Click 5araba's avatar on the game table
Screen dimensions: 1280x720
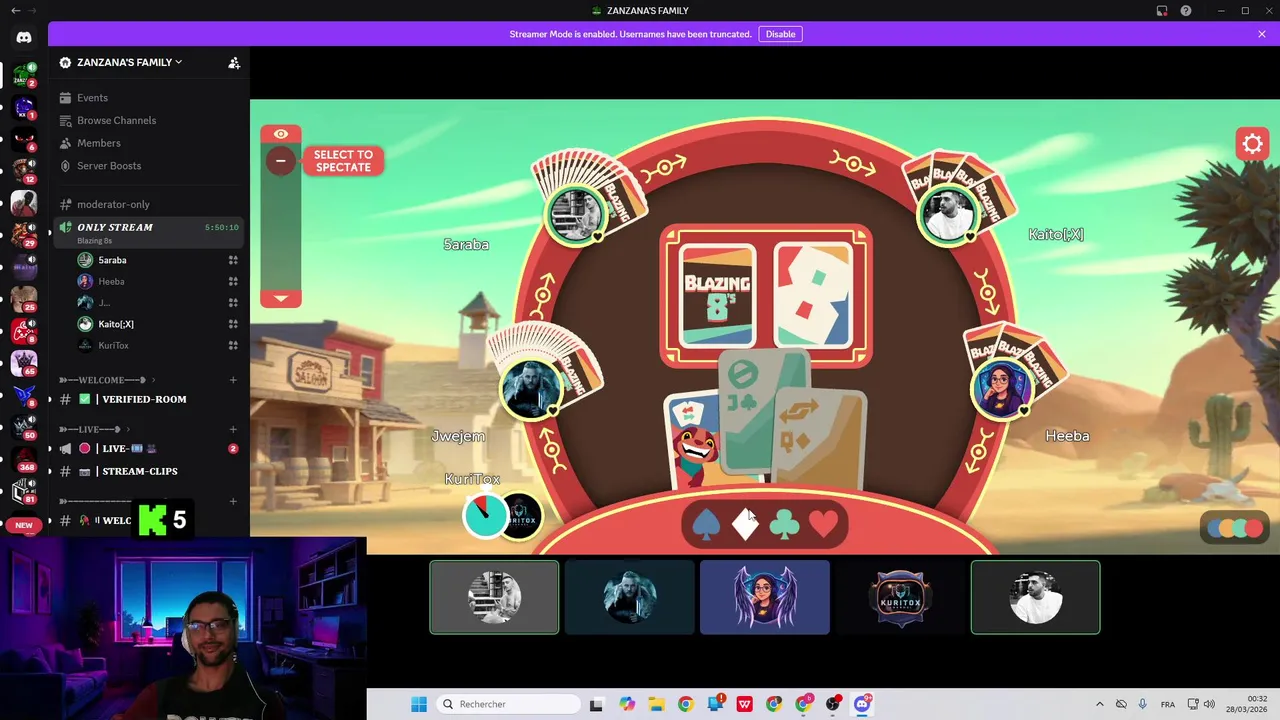(x=575, y=213)
